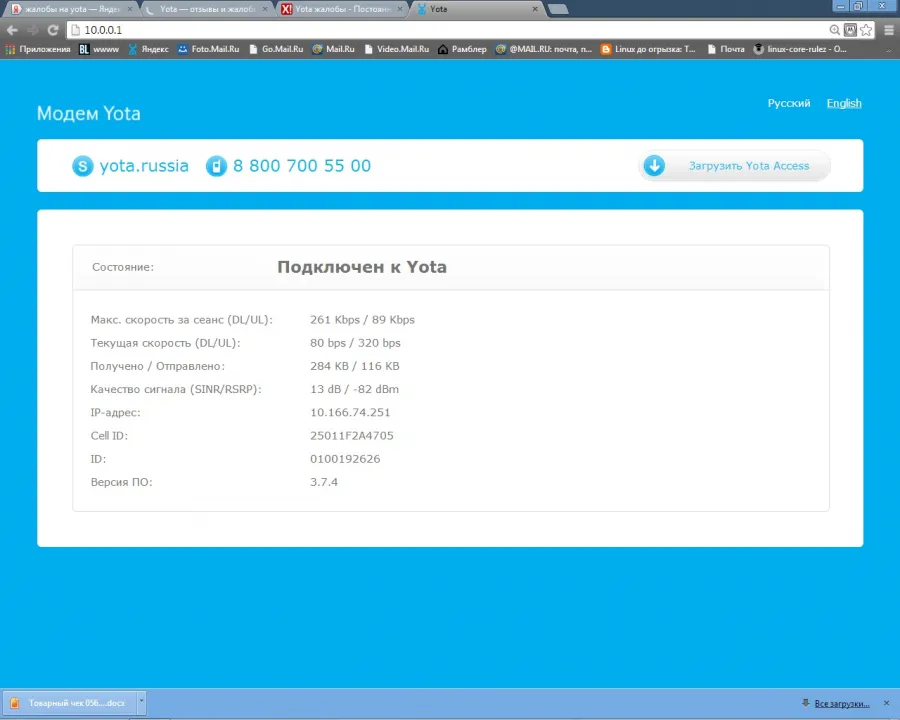Open the Foto.Mail.Ru bookmark
This screenshot has height=720, width=900.
pos(208,49)
